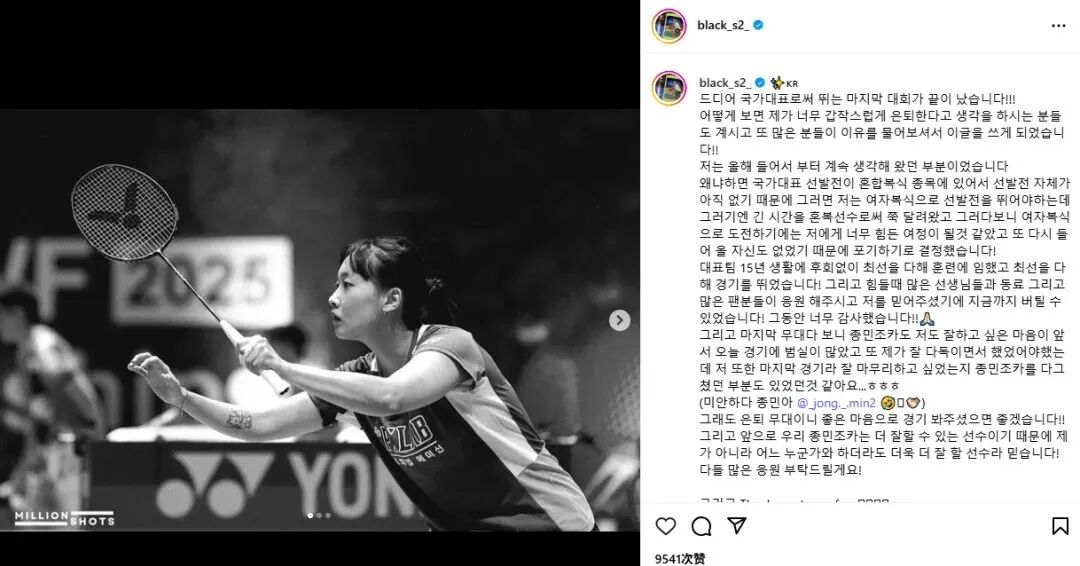The image size is (1080, 566).
Task: Show next photo using the right arrow
Action: [x=619, y=320]
